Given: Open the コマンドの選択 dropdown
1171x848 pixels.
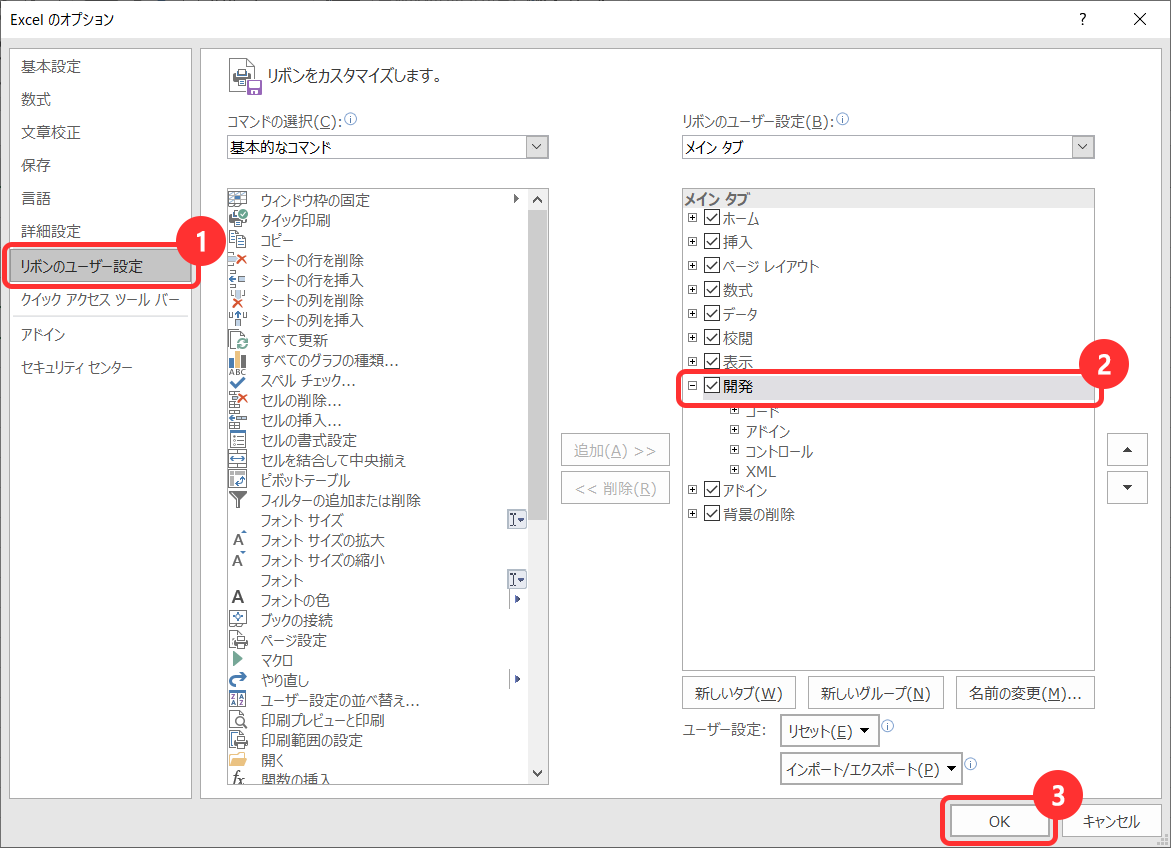Looking at the screenshot, I should point(537,147).
